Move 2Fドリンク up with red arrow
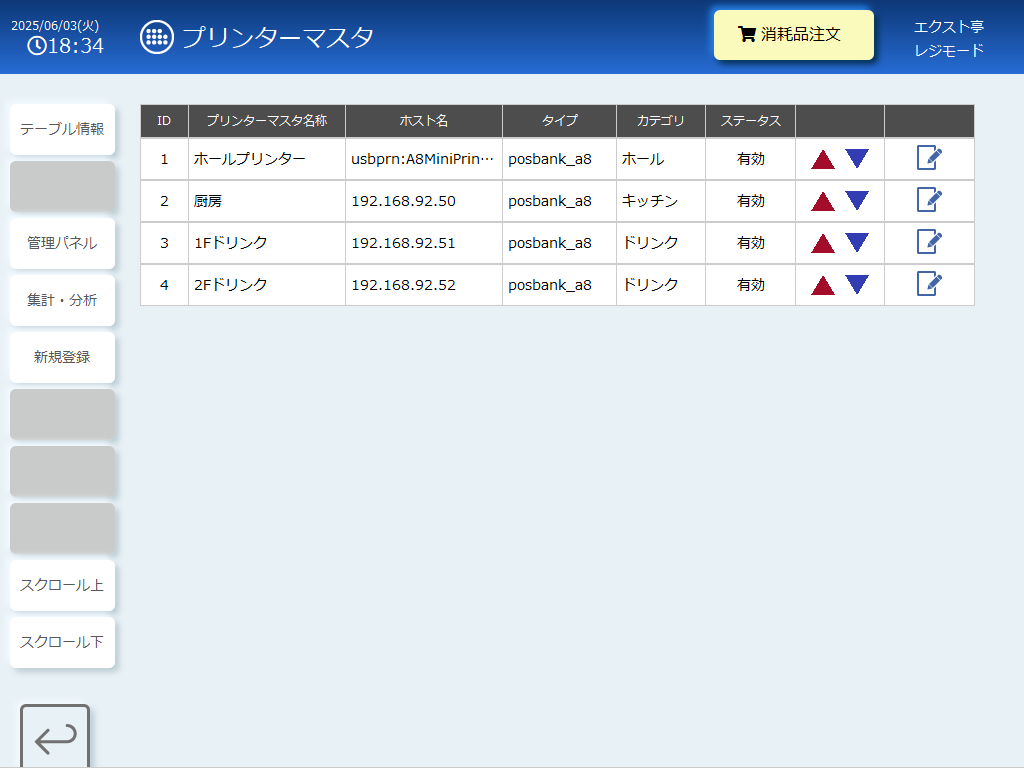This screenshot has height=768, width=1024. [x=823, y=285]
